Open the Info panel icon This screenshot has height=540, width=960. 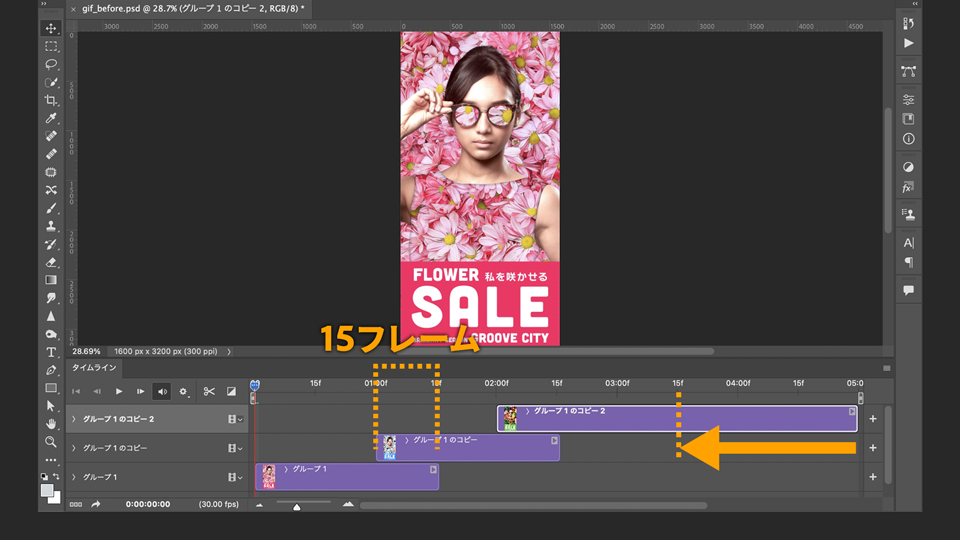click(909, 139)
